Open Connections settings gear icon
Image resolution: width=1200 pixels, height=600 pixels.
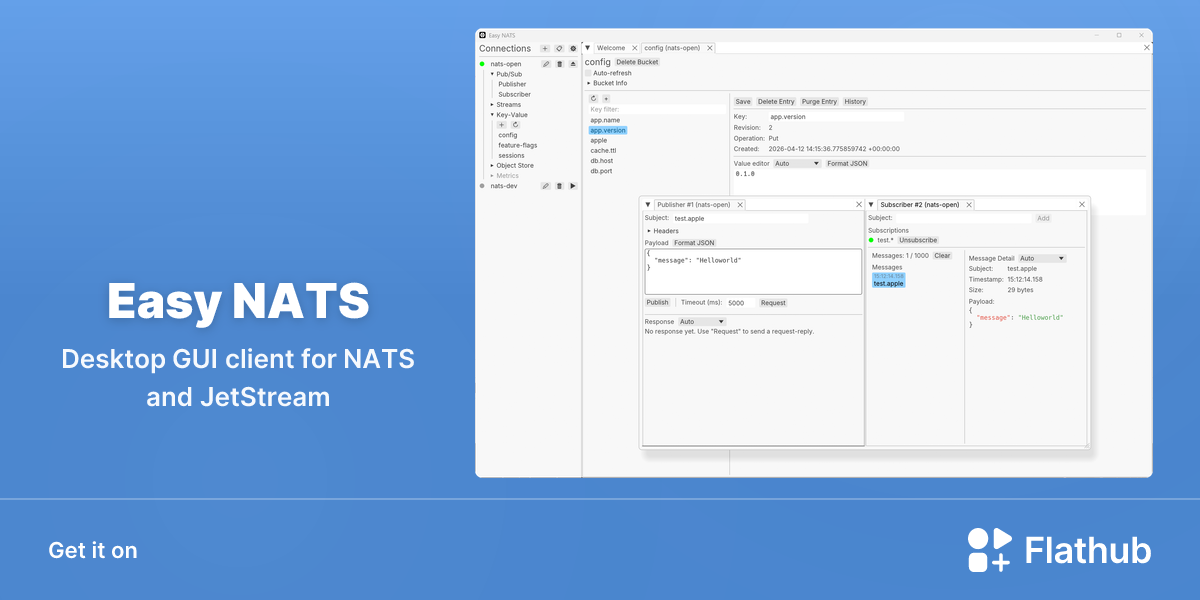[x=573, y=48]
